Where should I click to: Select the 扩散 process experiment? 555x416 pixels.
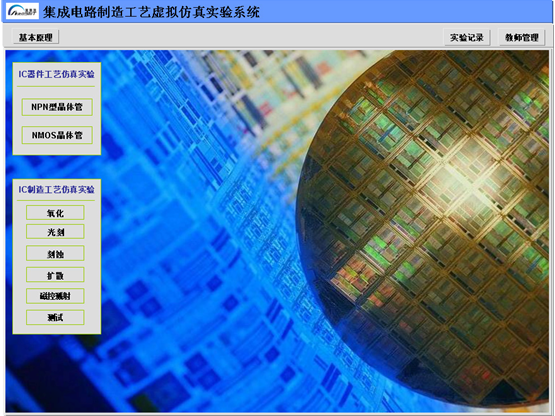click(55, 275)
